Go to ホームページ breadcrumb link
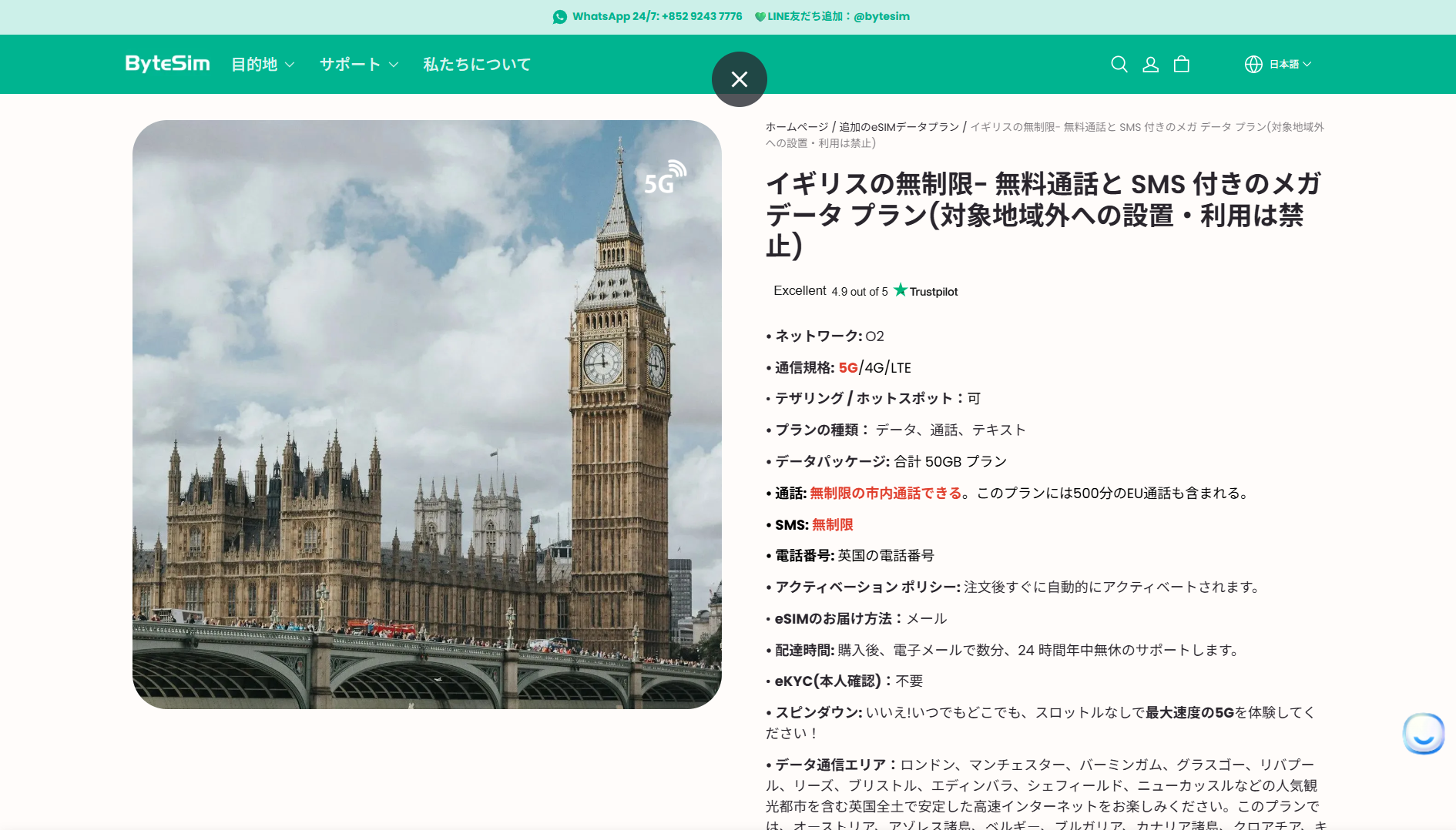This screenshot has height=830, width=1456. (797, 127)
